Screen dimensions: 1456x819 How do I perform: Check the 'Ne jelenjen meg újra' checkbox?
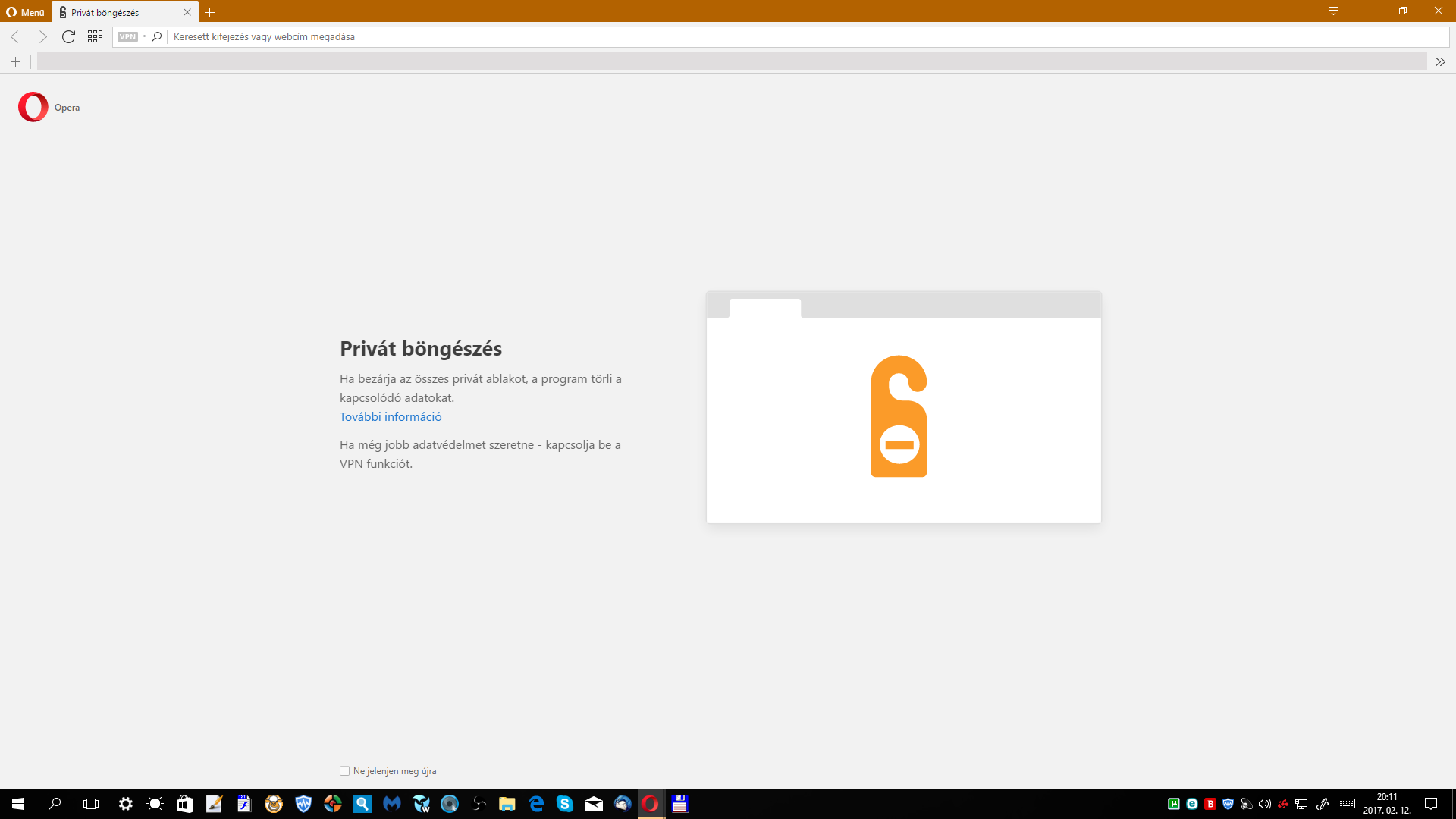point(345,770)
